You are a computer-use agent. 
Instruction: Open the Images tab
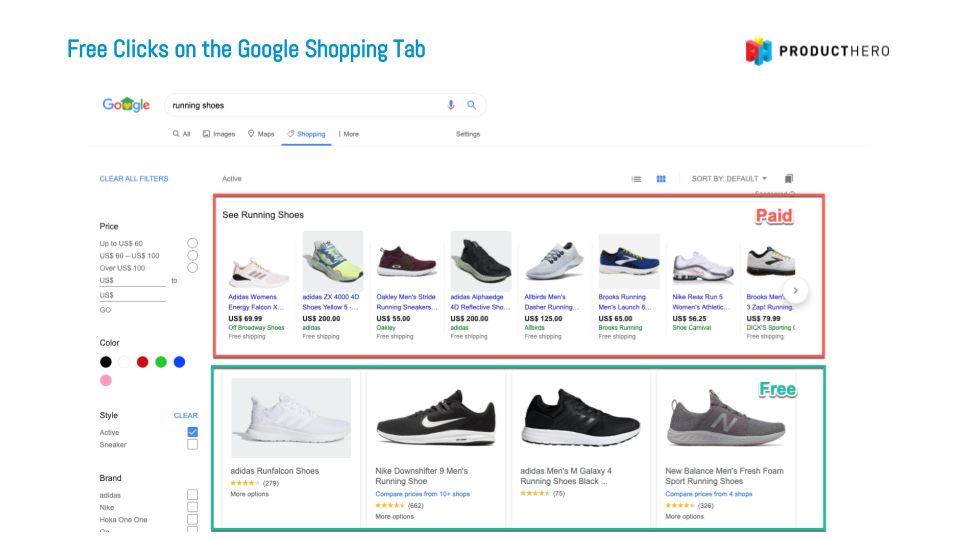click(219, 134)
